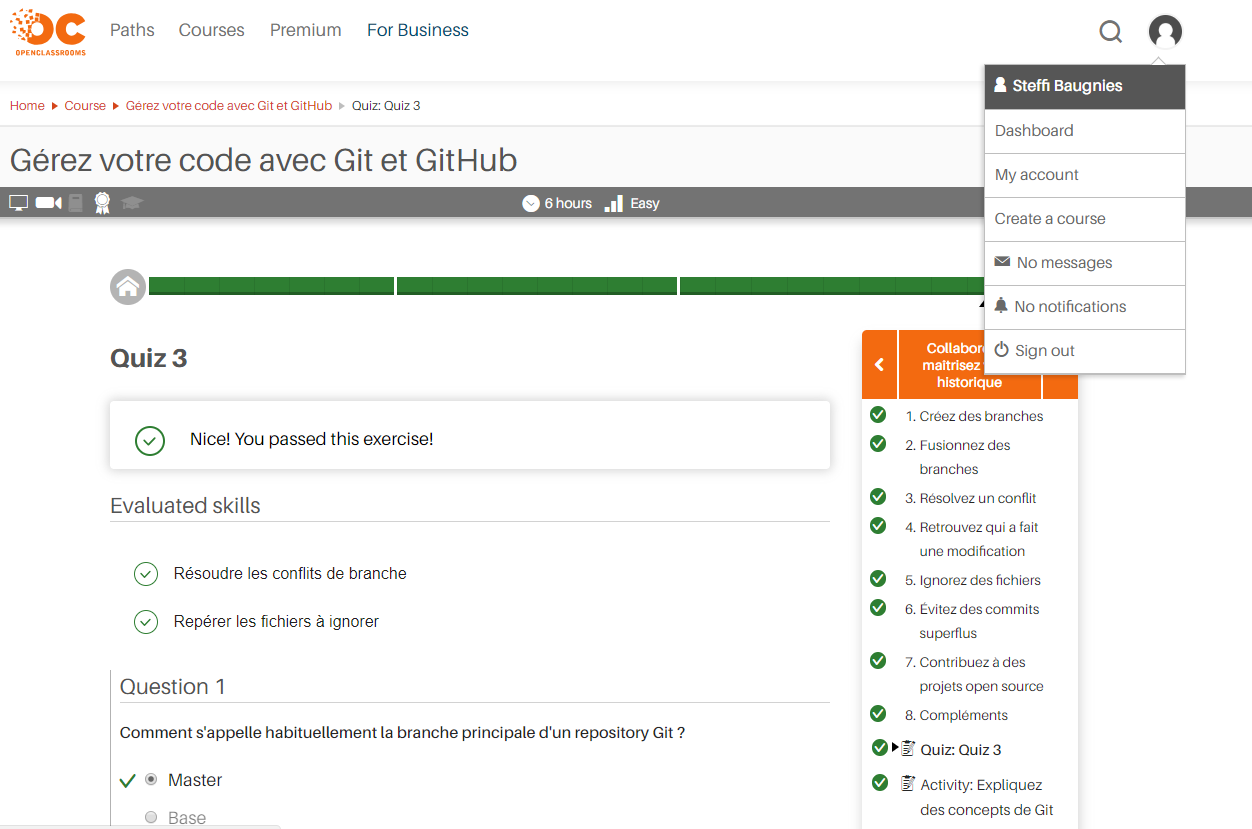Click the book icon in course bar
The height and width of the screenshot is (829, 1252).
pyautogui.click(x=76, y=203)
